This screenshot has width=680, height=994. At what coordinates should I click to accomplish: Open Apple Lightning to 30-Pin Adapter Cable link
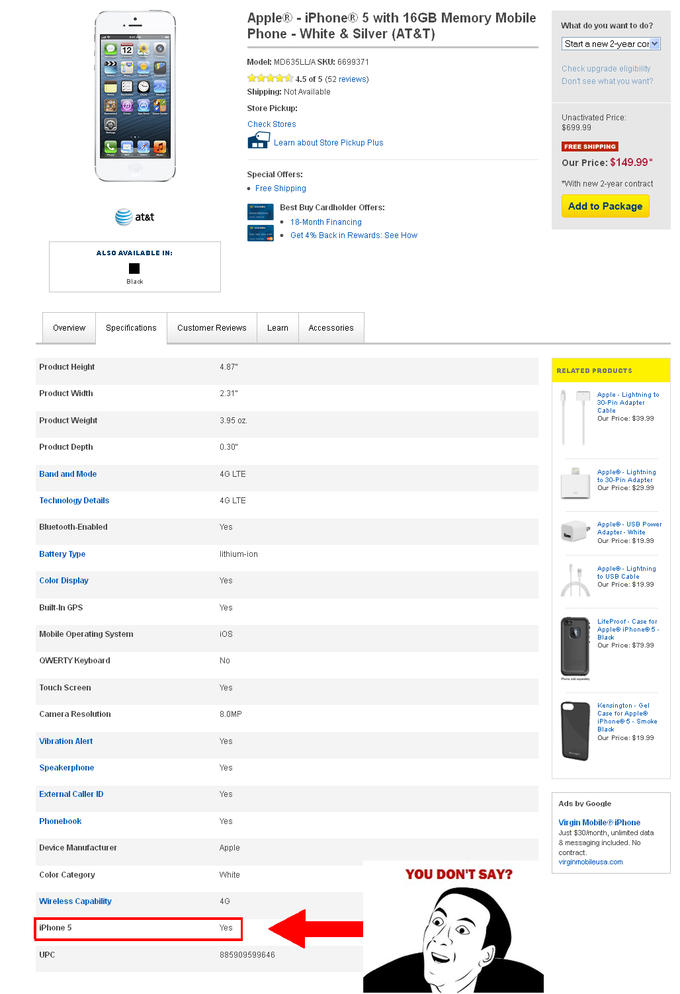click(628, 403)
